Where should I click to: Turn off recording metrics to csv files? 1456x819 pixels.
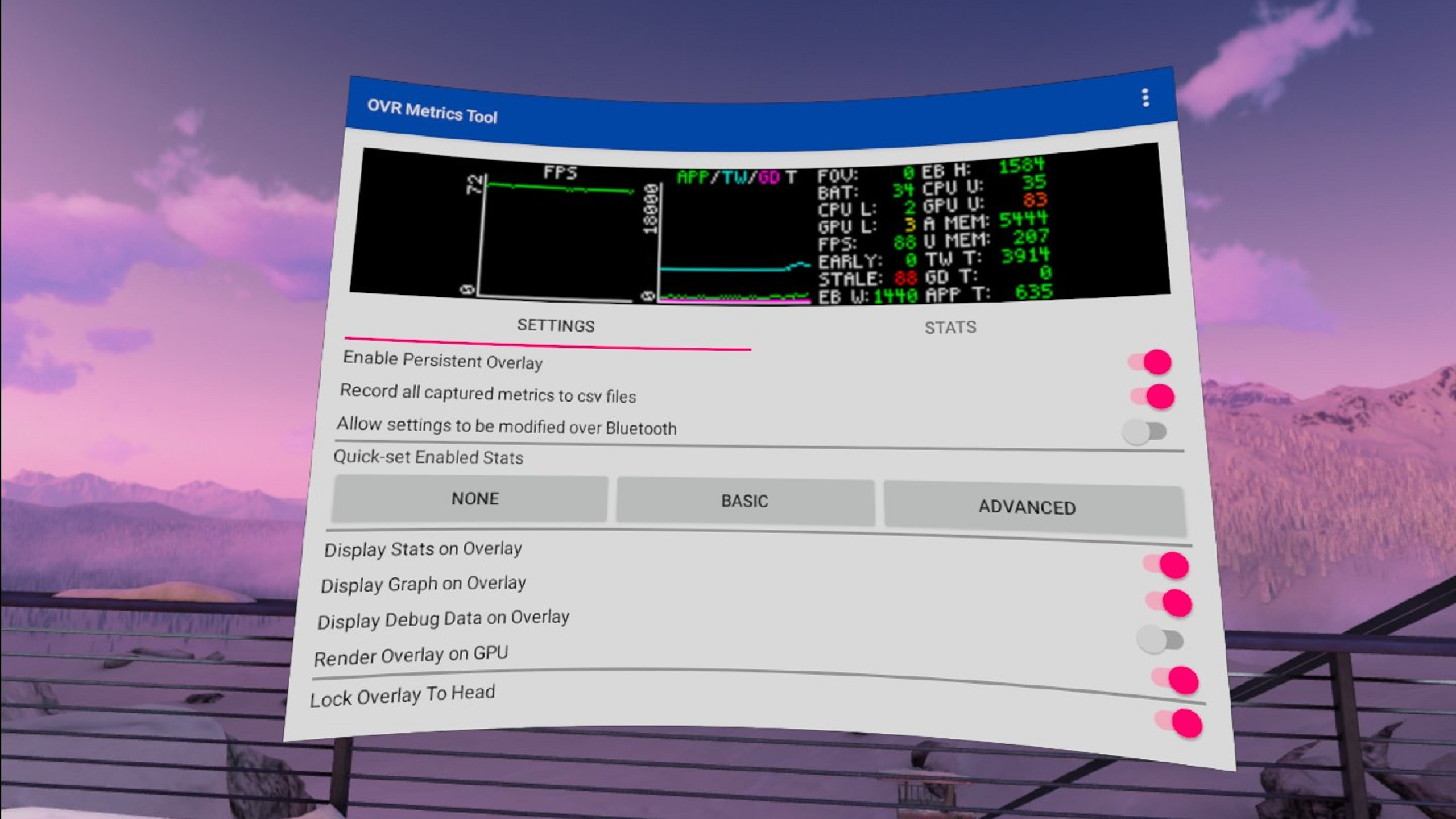[1153, 396]
